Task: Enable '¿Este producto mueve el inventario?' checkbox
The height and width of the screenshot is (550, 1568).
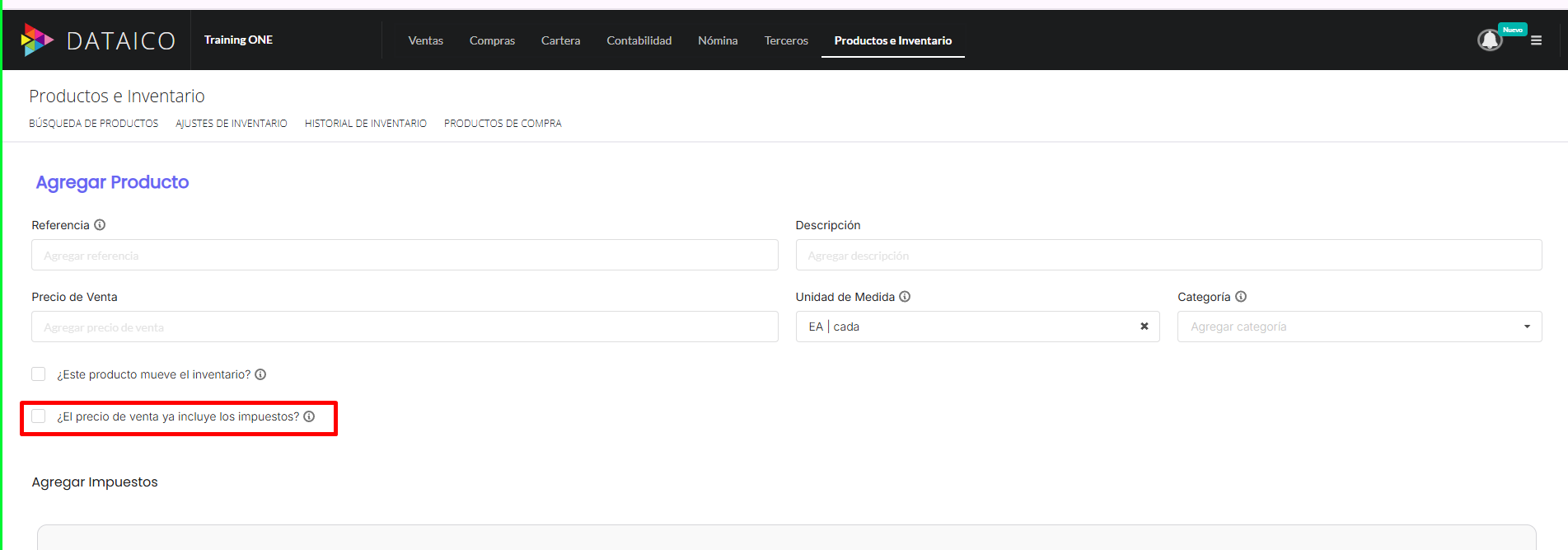Action: (39, 374)
